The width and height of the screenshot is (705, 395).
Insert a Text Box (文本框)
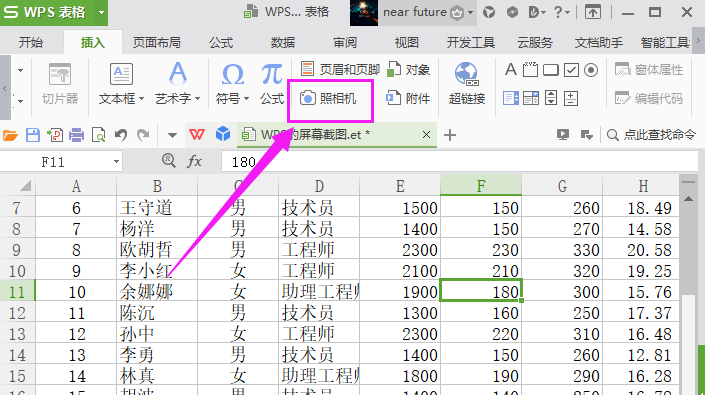(121, 84)
